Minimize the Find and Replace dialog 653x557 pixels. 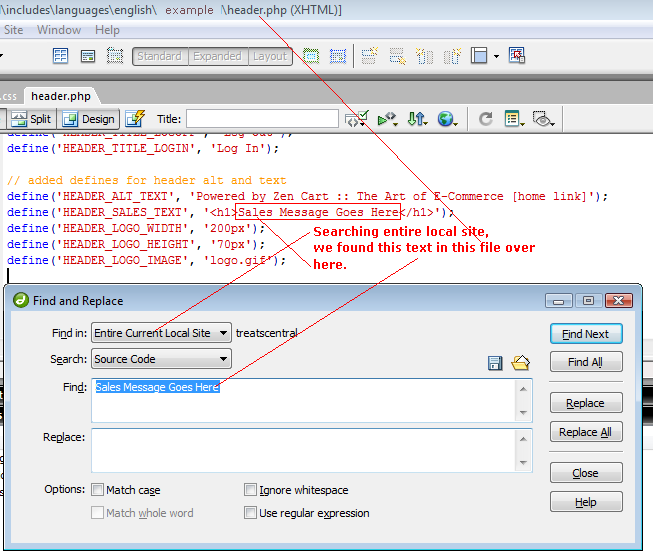click(x=559, y=300)
